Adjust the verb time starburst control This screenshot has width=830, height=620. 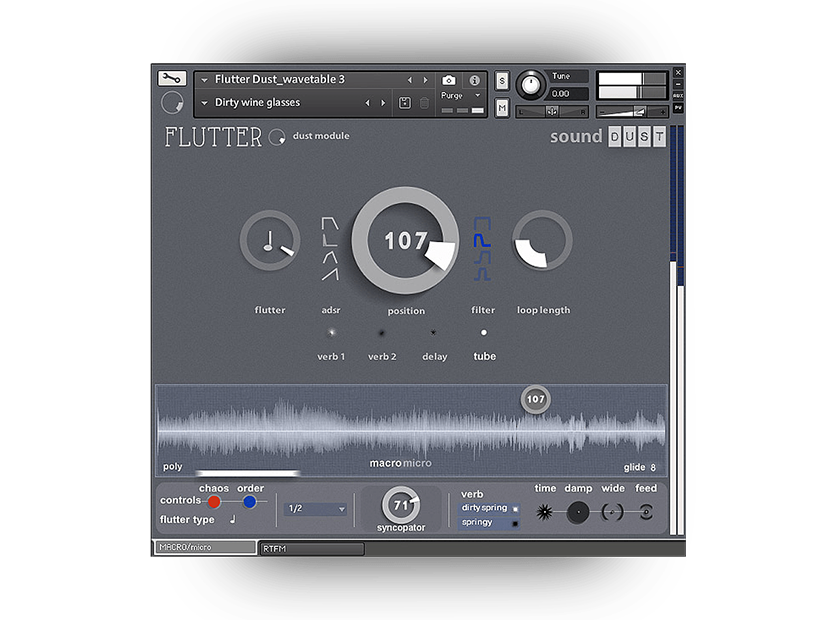tap(544, 512)
